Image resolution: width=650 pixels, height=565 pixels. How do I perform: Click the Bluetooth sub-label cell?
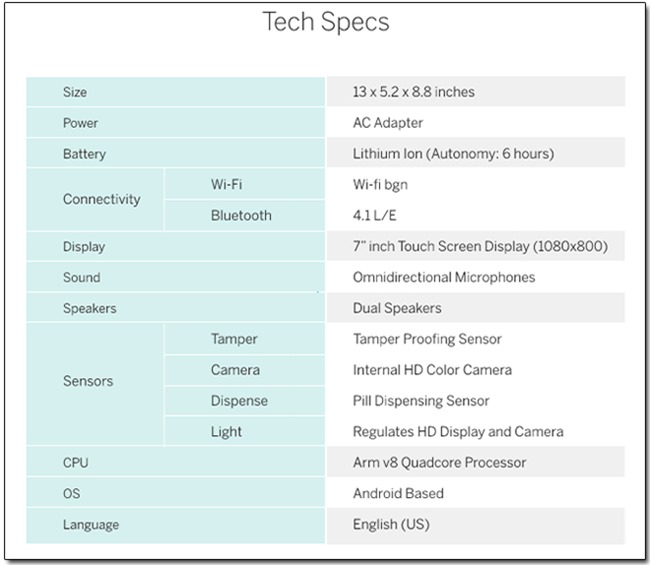245,216
